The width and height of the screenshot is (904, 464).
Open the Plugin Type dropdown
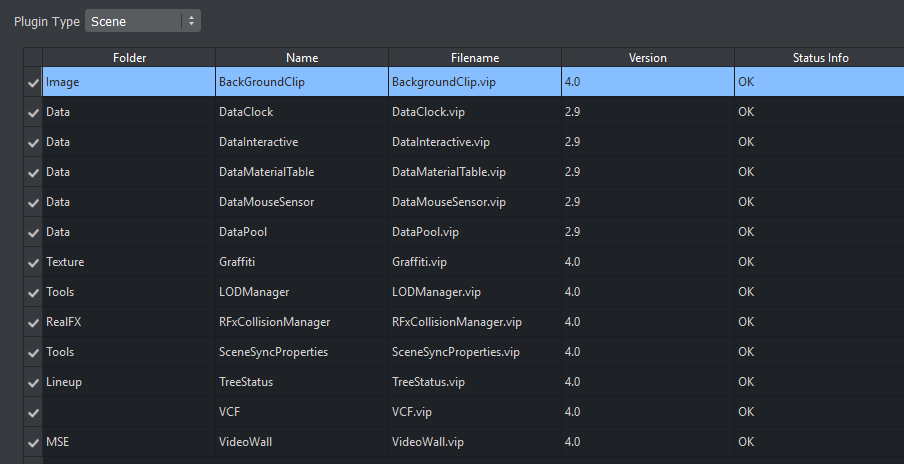(x=142, y=21)
